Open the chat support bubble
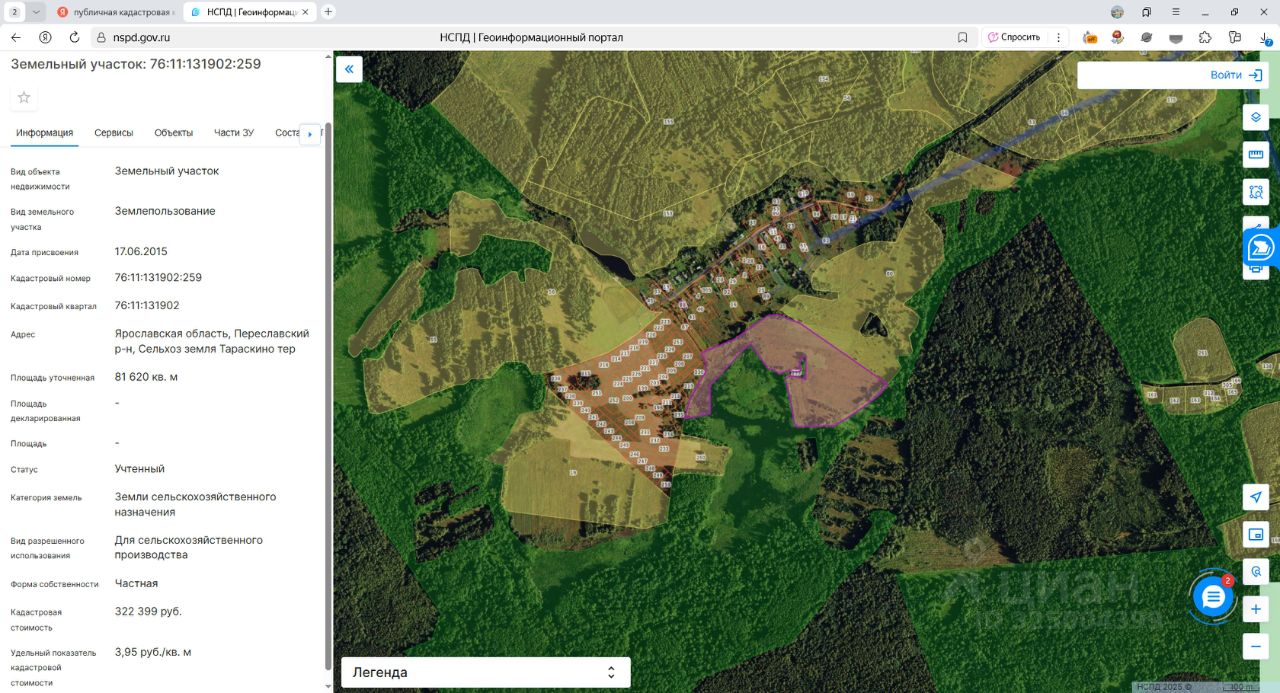This screenshot has width=1280, height=693. coord(1213,597)
